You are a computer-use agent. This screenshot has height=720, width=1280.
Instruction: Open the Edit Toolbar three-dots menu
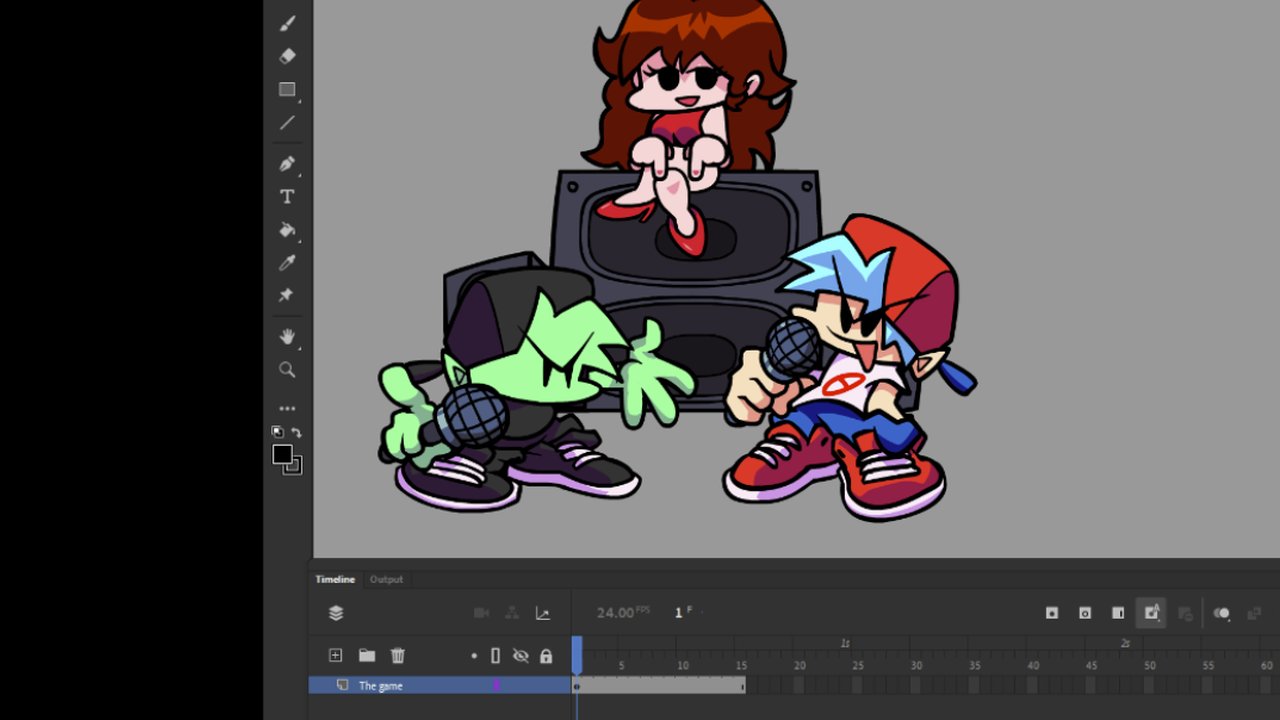(287, 408)
